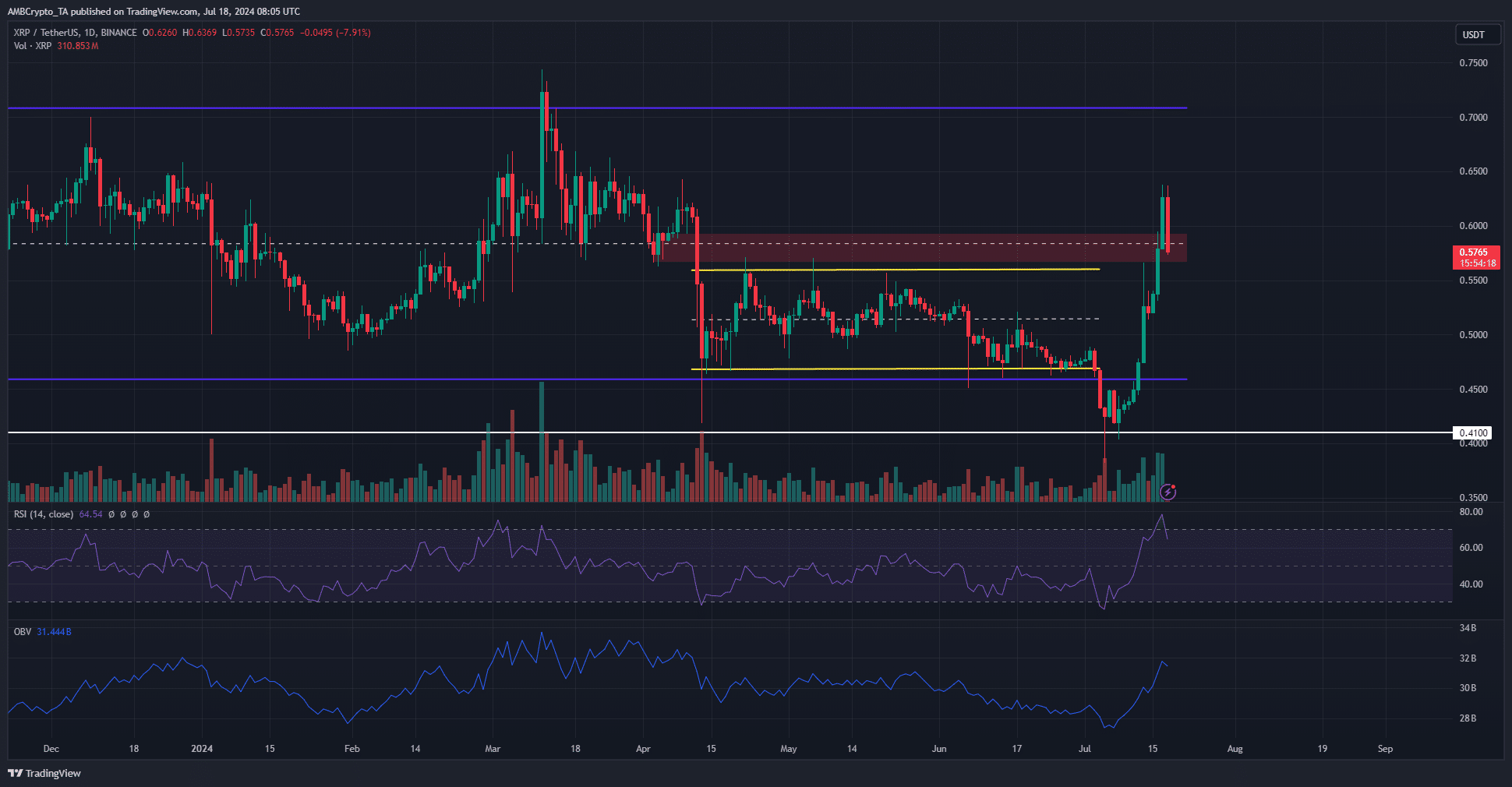Click the Feb label on time axis
Screen dimensions: 1512x787
(x=352, y=749)
